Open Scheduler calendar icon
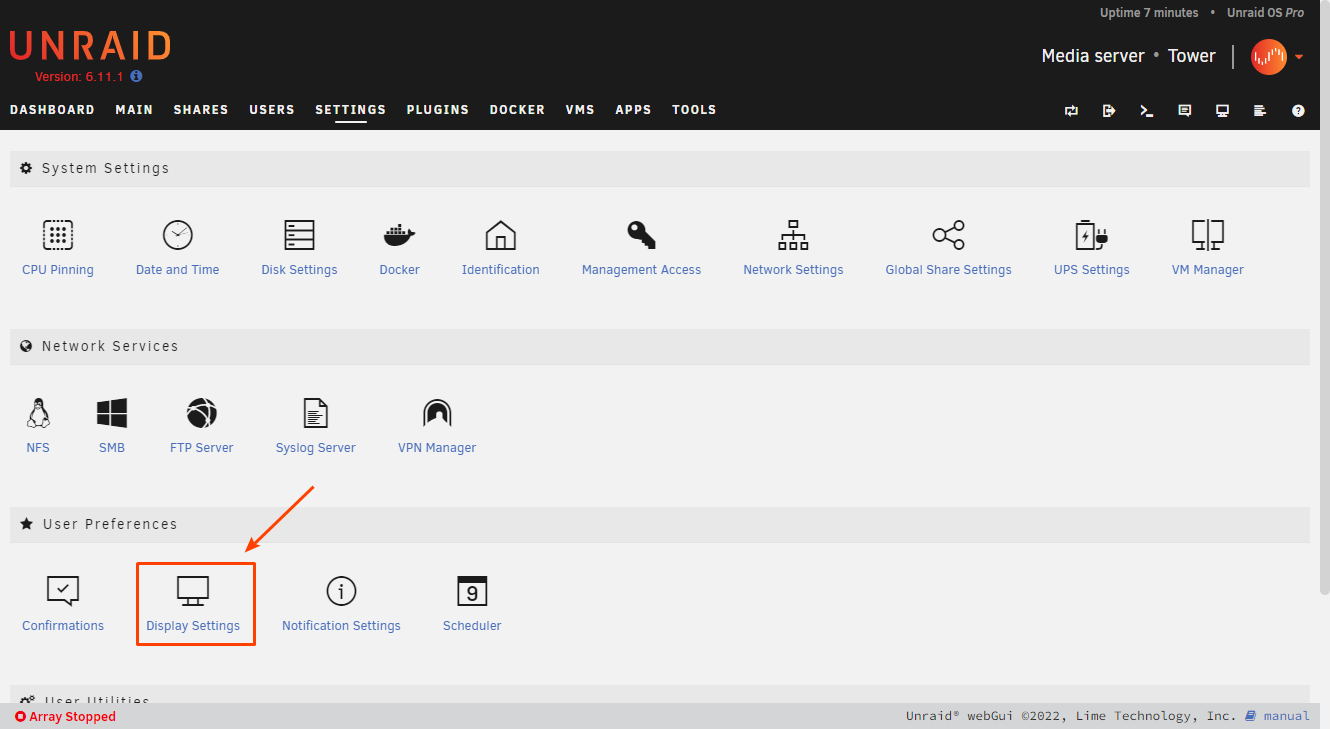1330x729 pixels. point(472,591)
